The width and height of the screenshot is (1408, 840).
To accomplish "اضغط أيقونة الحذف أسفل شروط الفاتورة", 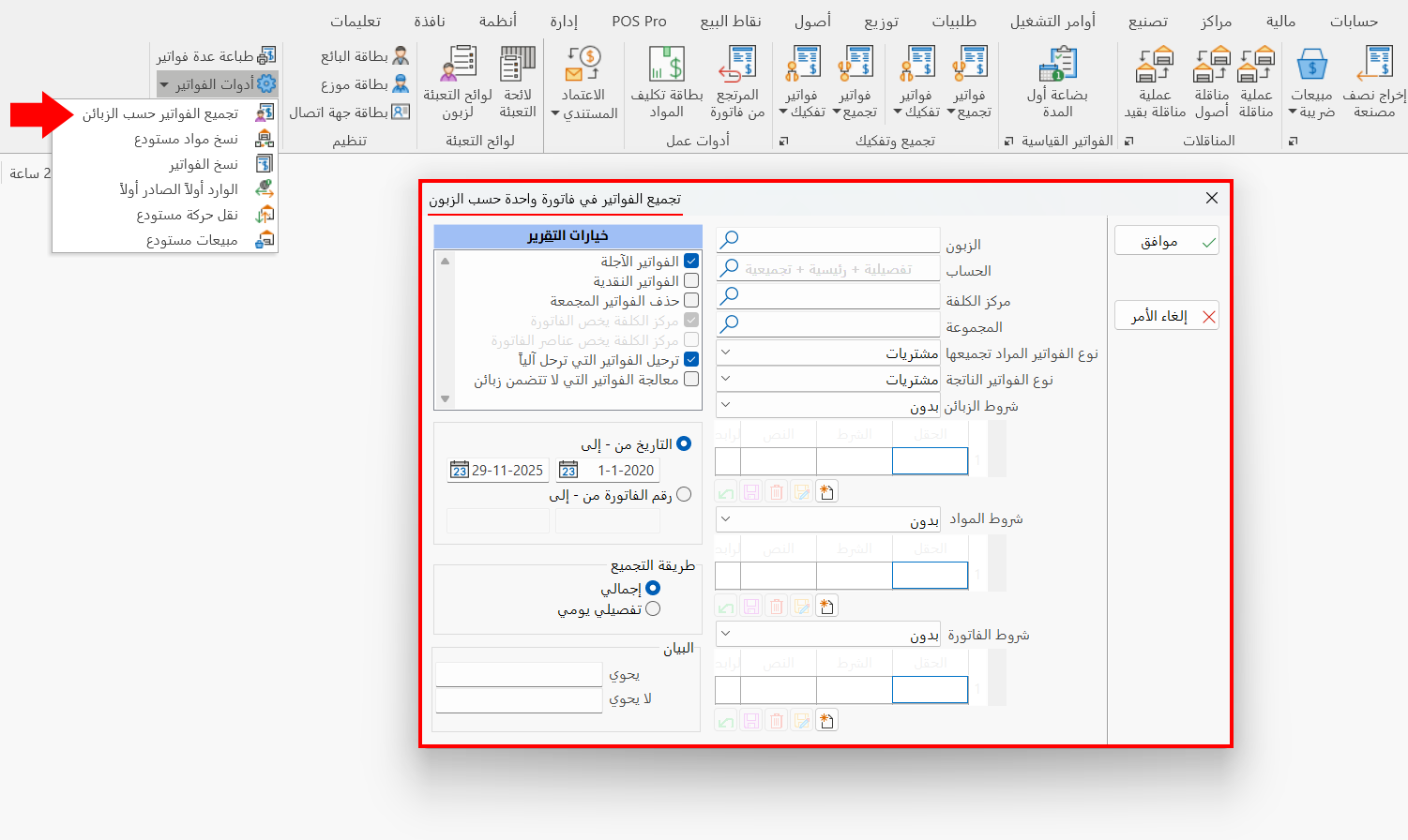I will point(776,720).
